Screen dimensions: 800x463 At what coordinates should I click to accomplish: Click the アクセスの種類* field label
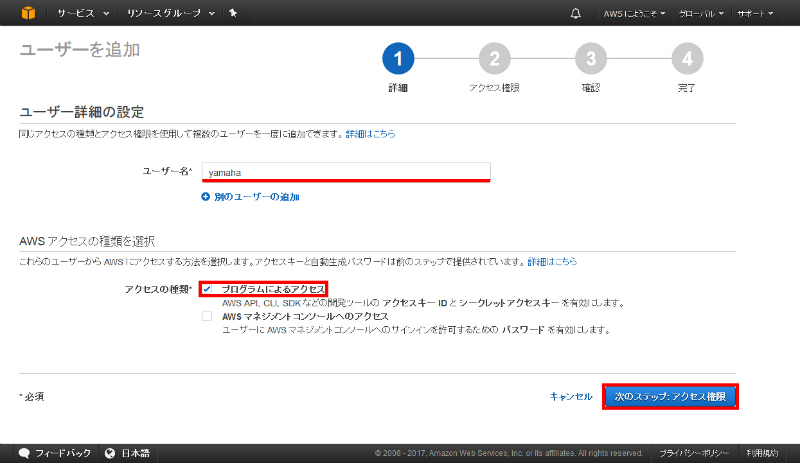[x=158, y=289]
